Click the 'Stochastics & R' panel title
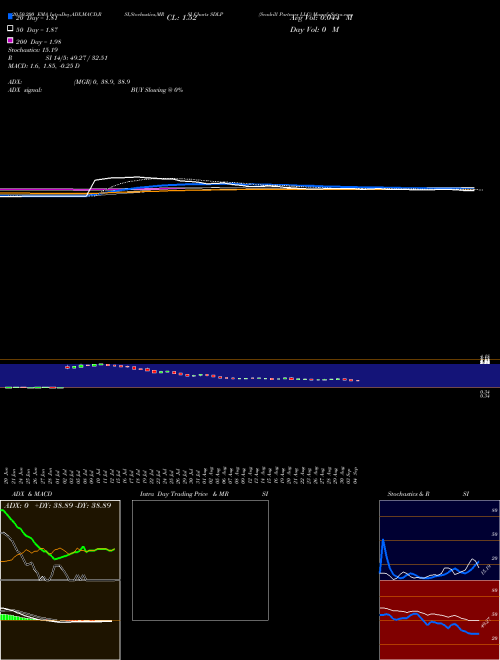Viewport: 500px width, 660px height. click(x=408, y=494)
